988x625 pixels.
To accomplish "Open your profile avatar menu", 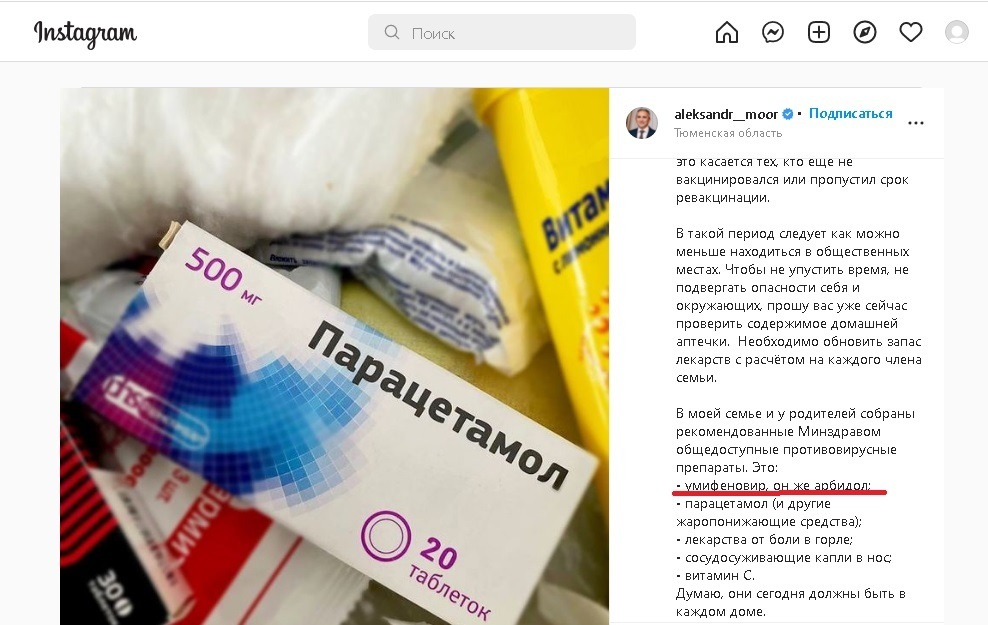I will tap(956, 32).
